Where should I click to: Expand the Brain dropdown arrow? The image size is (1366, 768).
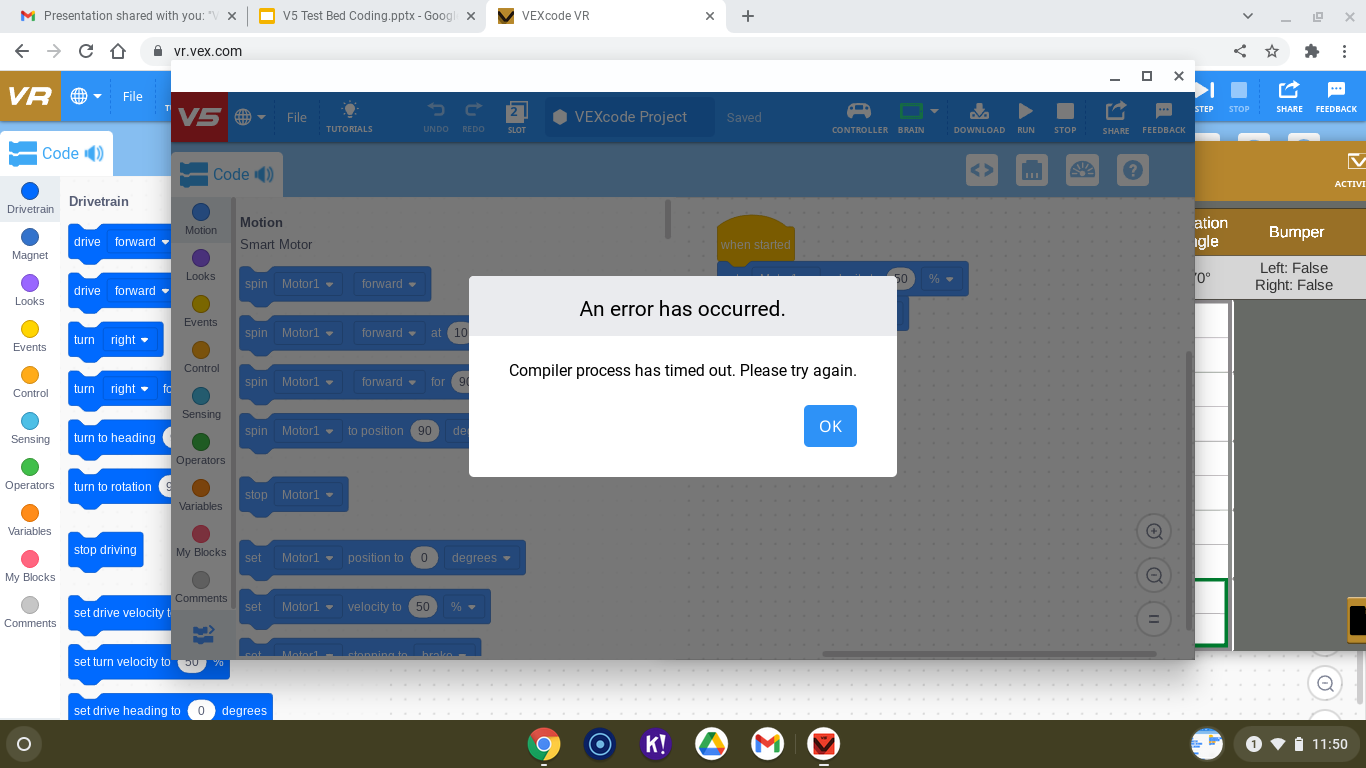click(x=934, y=111)
